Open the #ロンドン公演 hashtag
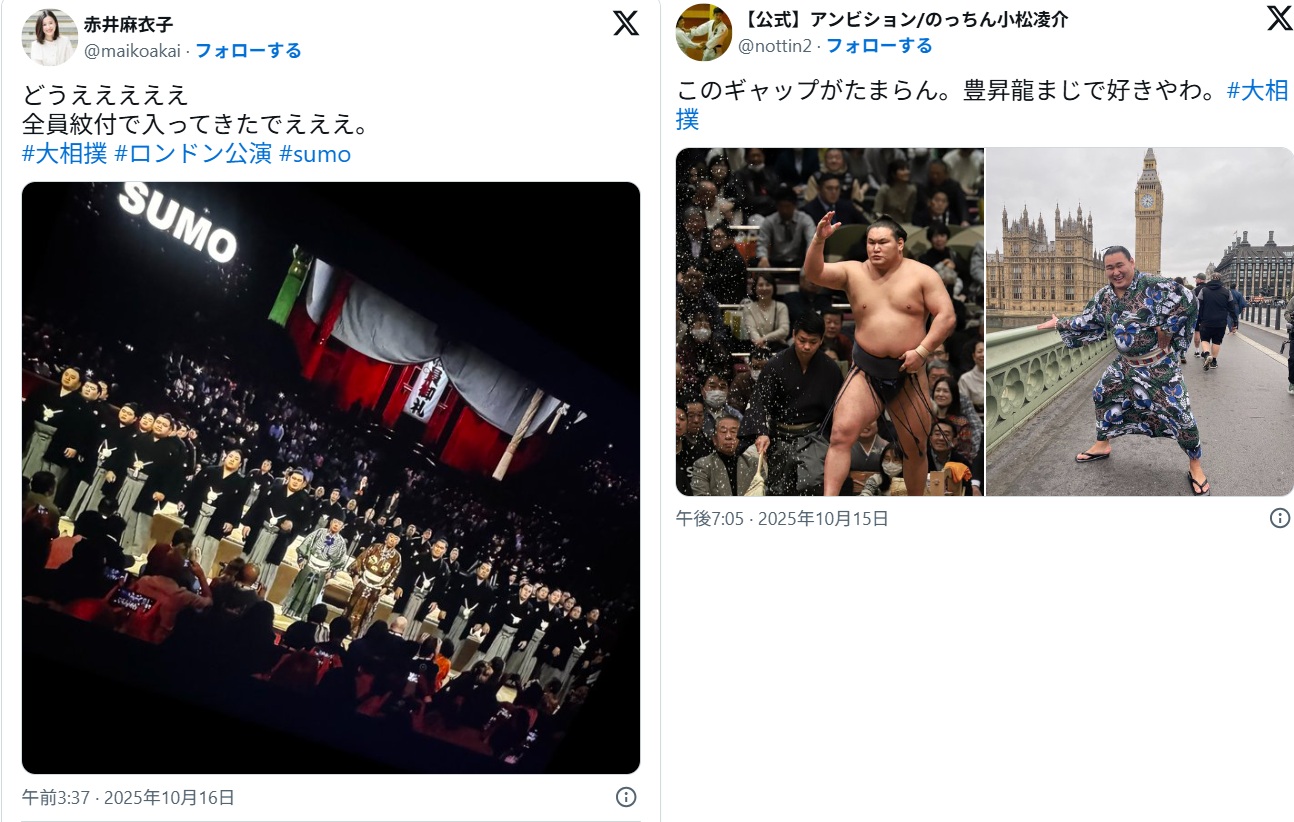The height and width of the screenshot is (822, 1294). [x=193, y=154]
